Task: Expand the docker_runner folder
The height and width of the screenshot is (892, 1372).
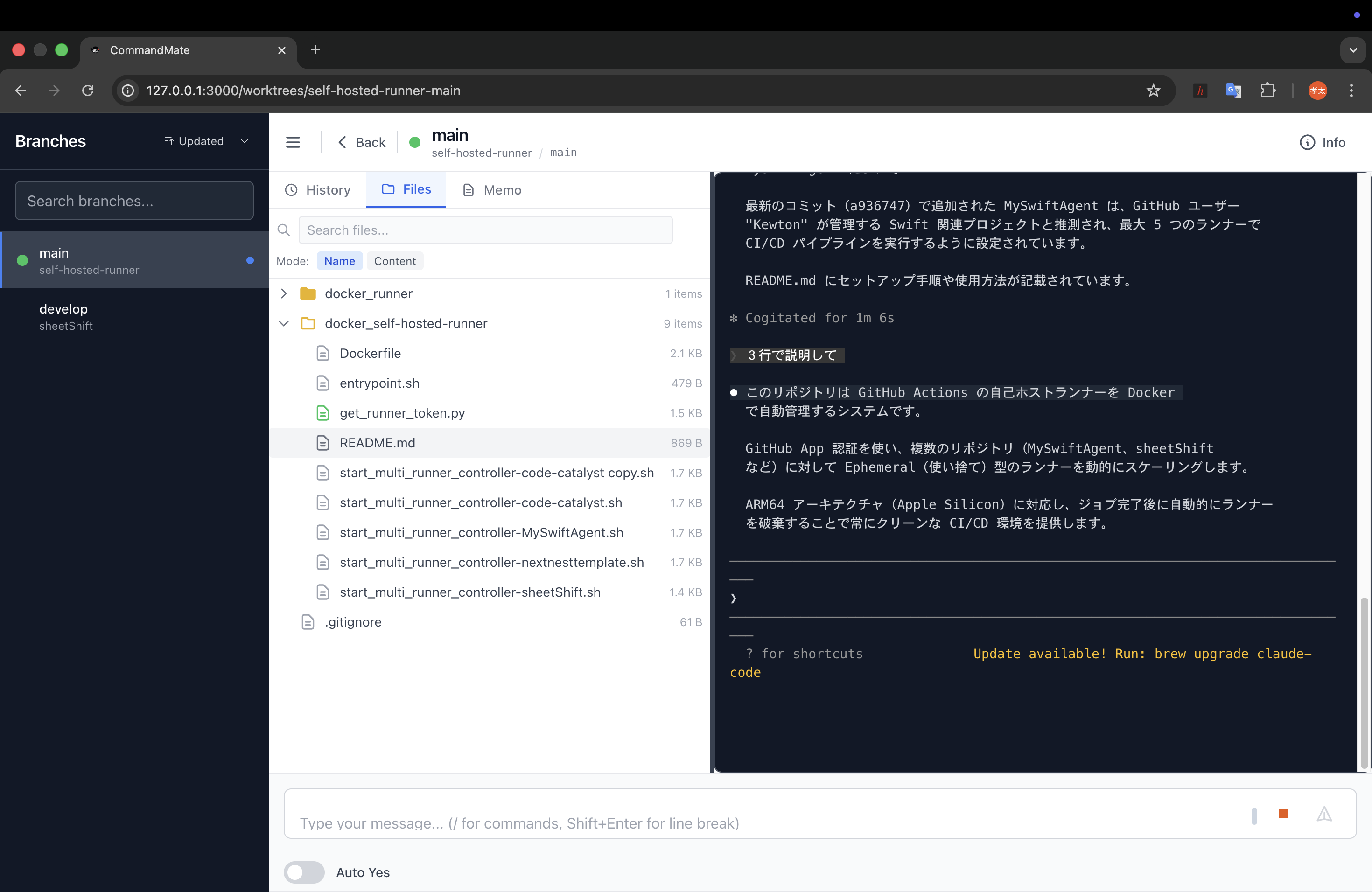Action: [284, 293]
